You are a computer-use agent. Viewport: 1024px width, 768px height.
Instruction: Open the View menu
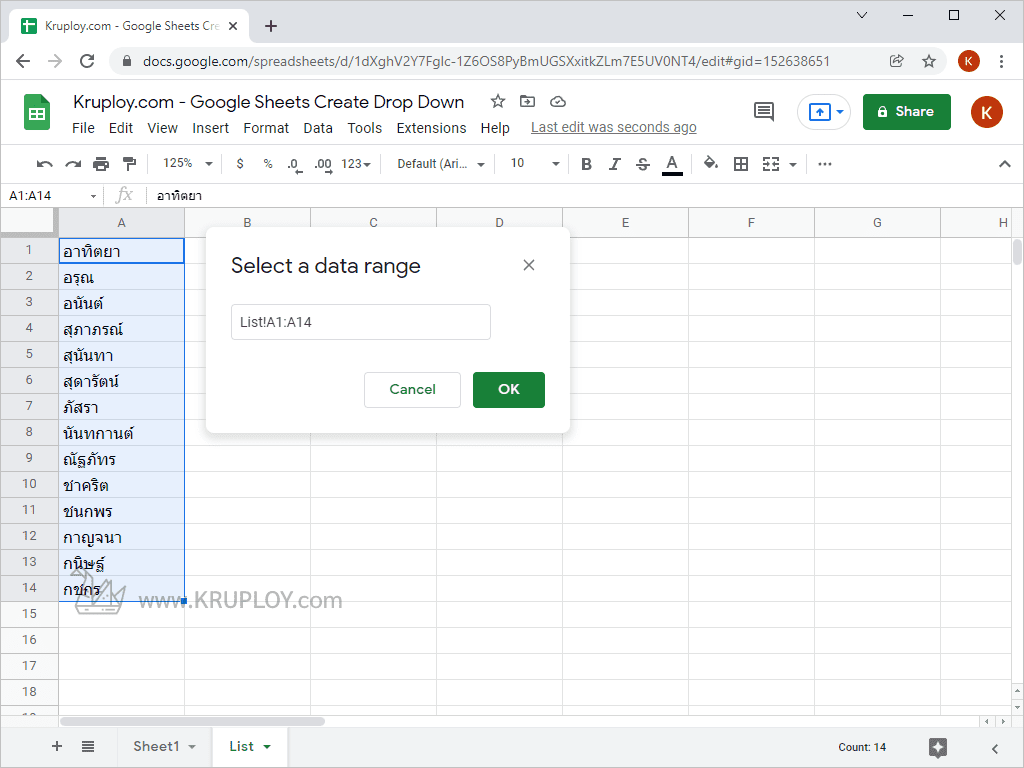(x=162, y=128)
